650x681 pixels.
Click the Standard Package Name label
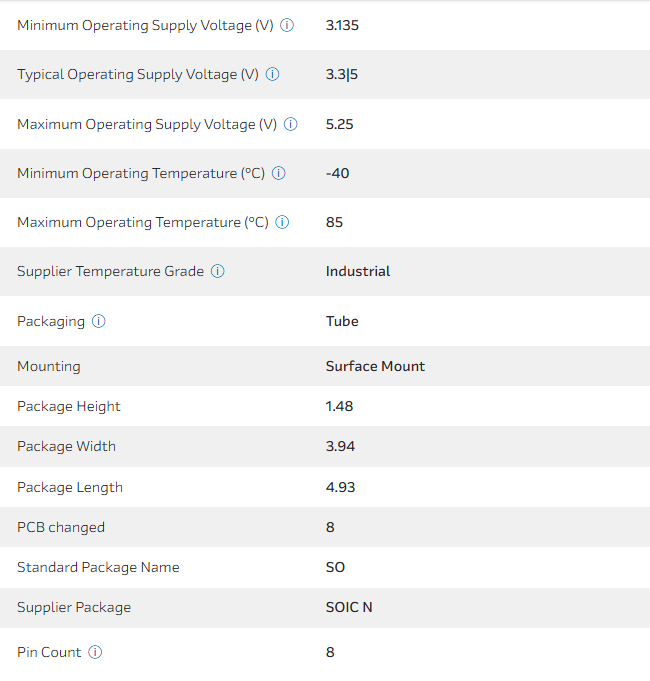point(98,567)
